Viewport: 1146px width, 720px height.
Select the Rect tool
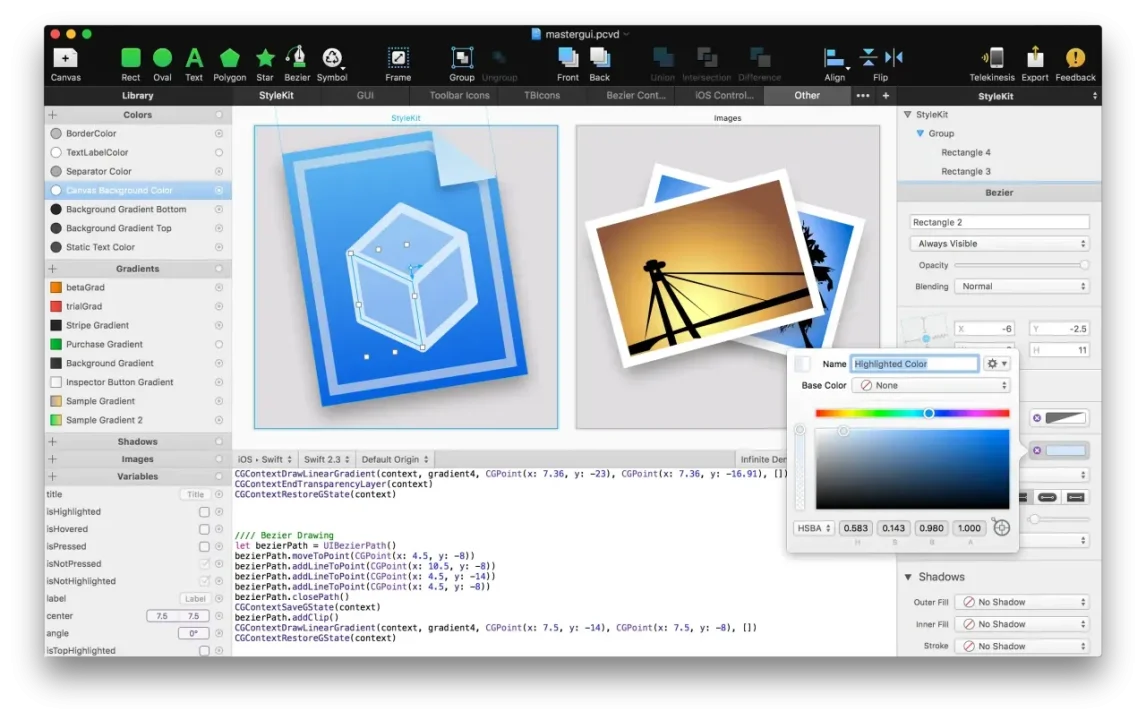pyautogui.click(x=131, y=64)
